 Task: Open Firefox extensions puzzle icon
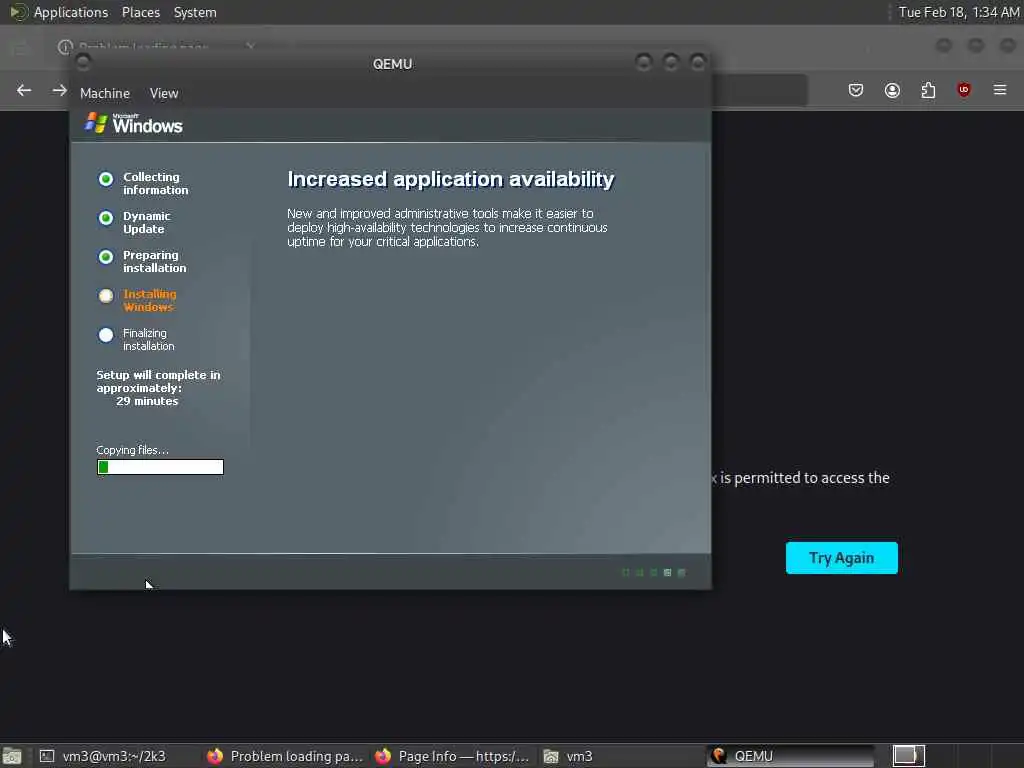[x=928, y=90]
